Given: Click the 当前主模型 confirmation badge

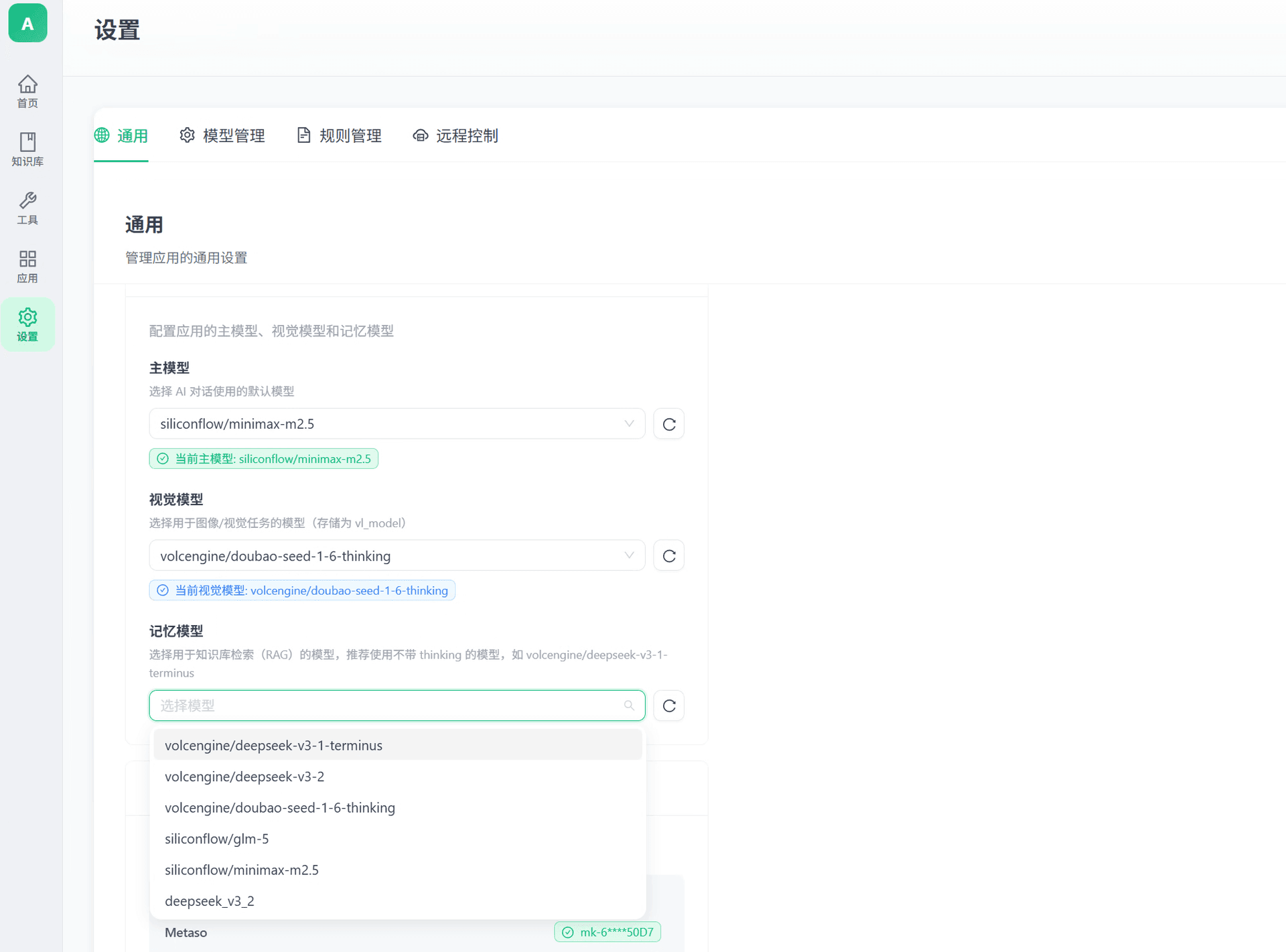Looking at the screenshot, I should (x=263, y=458).
